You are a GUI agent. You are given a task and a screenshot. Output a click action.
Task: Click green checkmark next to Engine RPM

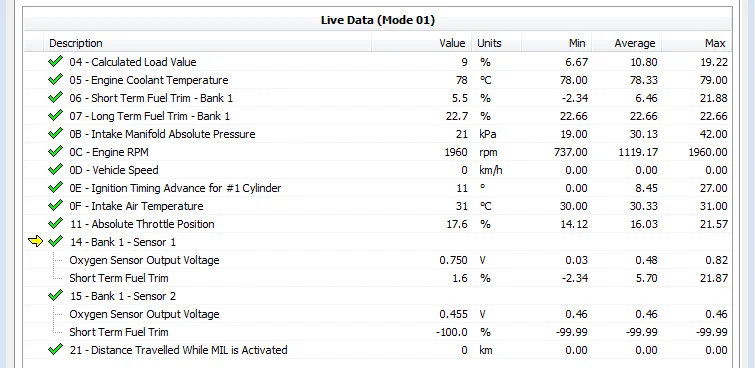tap(55, 152)
